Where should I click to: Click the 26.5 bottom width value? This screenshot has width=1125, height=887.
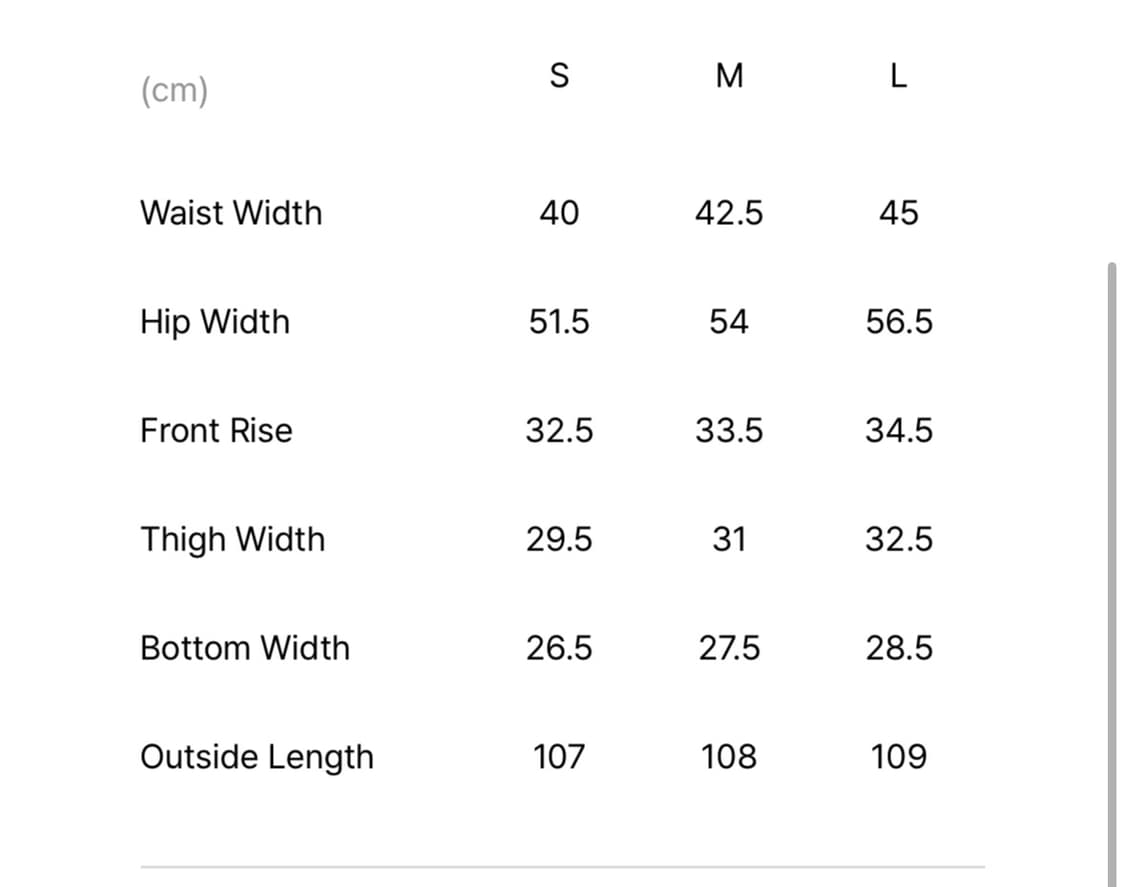[559, 648]
